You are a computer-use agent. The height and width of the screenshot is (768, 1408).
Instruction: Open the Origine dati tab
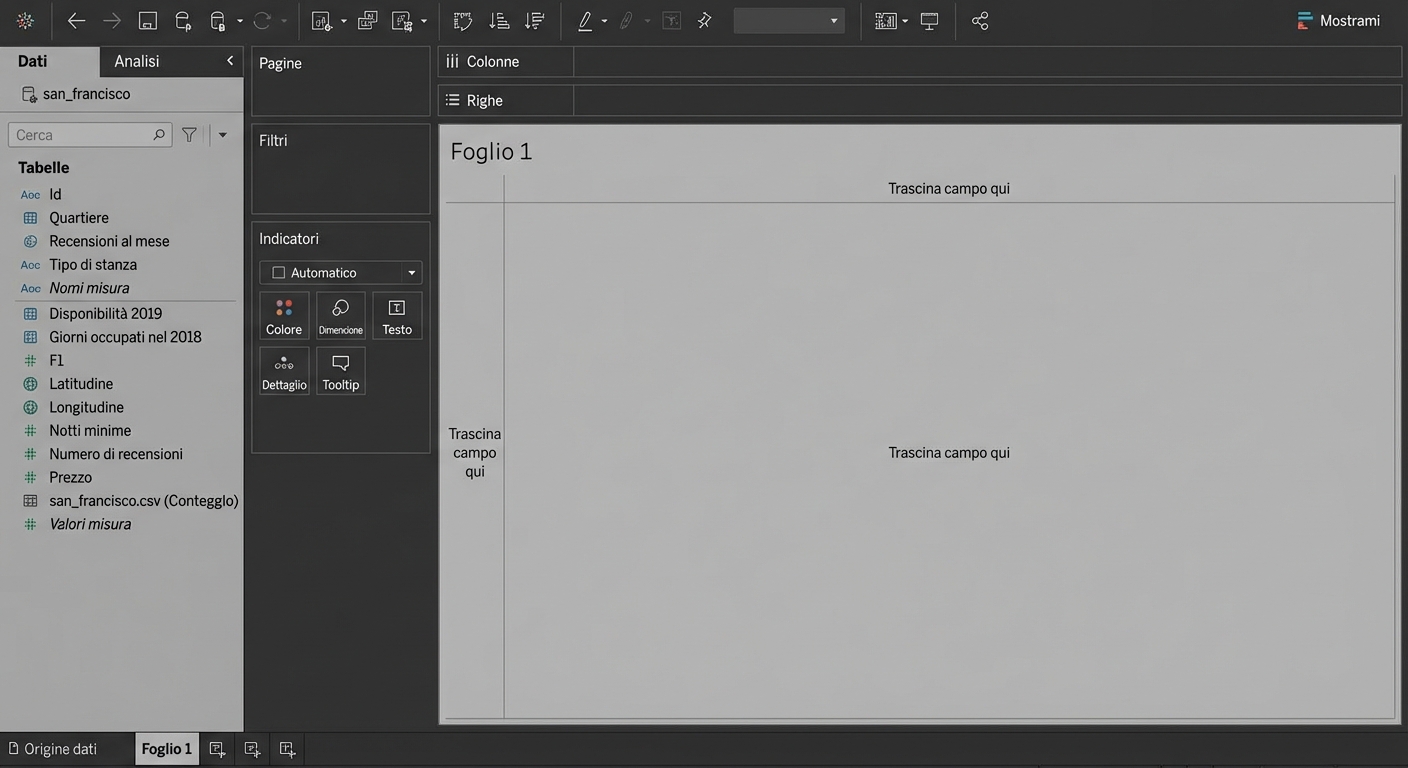[53, 749]
